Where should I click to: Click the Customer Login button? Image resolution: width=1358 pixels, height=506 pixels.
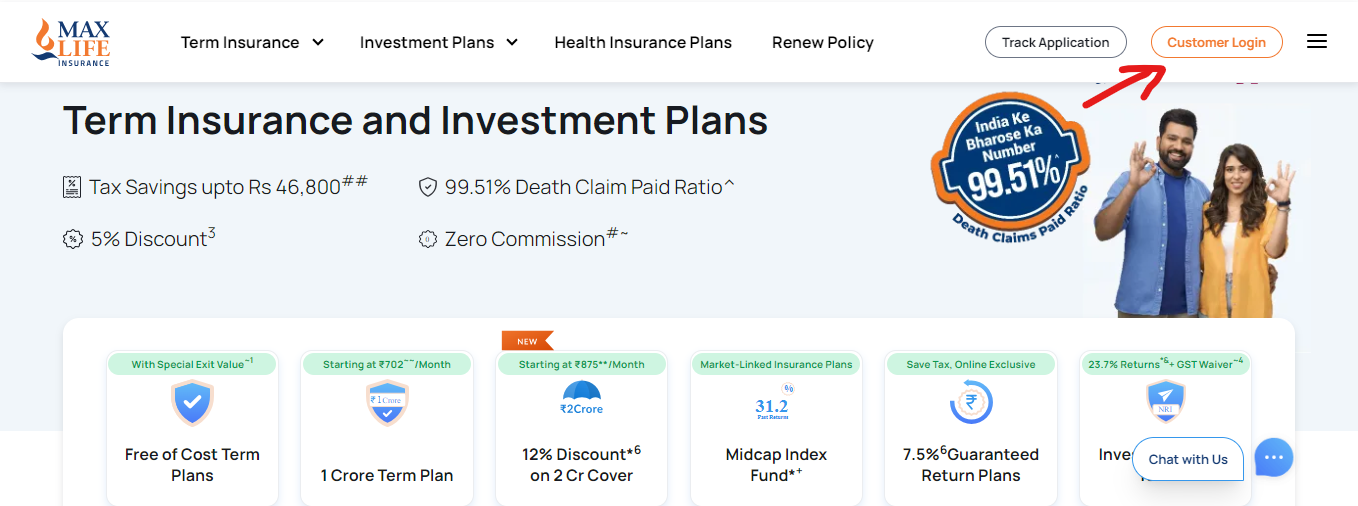pos(1217,42)
